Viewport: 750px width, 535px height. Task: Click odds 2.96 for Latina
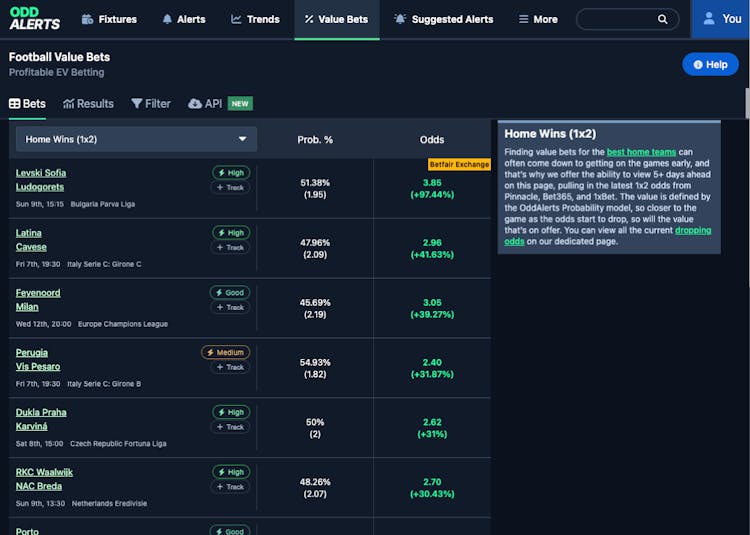[x=432, y=242]
